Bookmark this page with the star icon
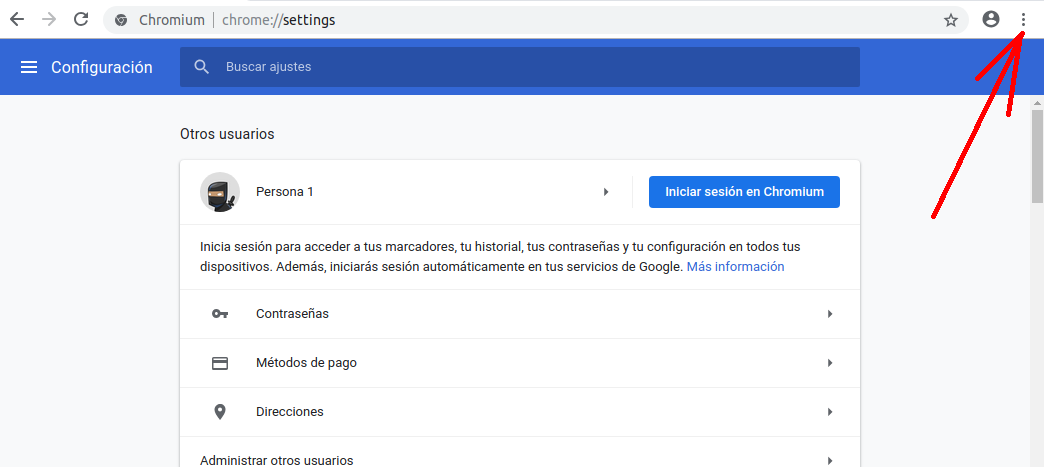This screenshot has height=467, width=1044. [x=950, y=20]
